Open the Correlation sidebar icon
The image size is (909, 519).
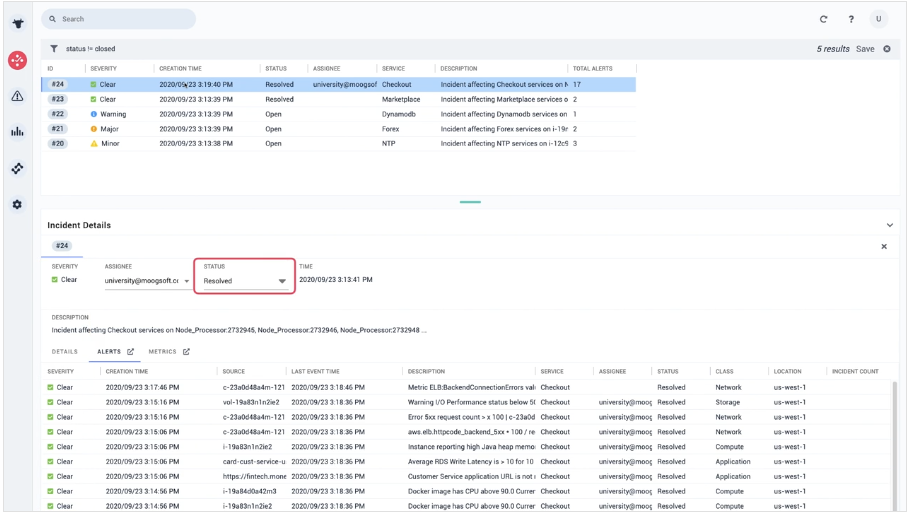[17, 168]
